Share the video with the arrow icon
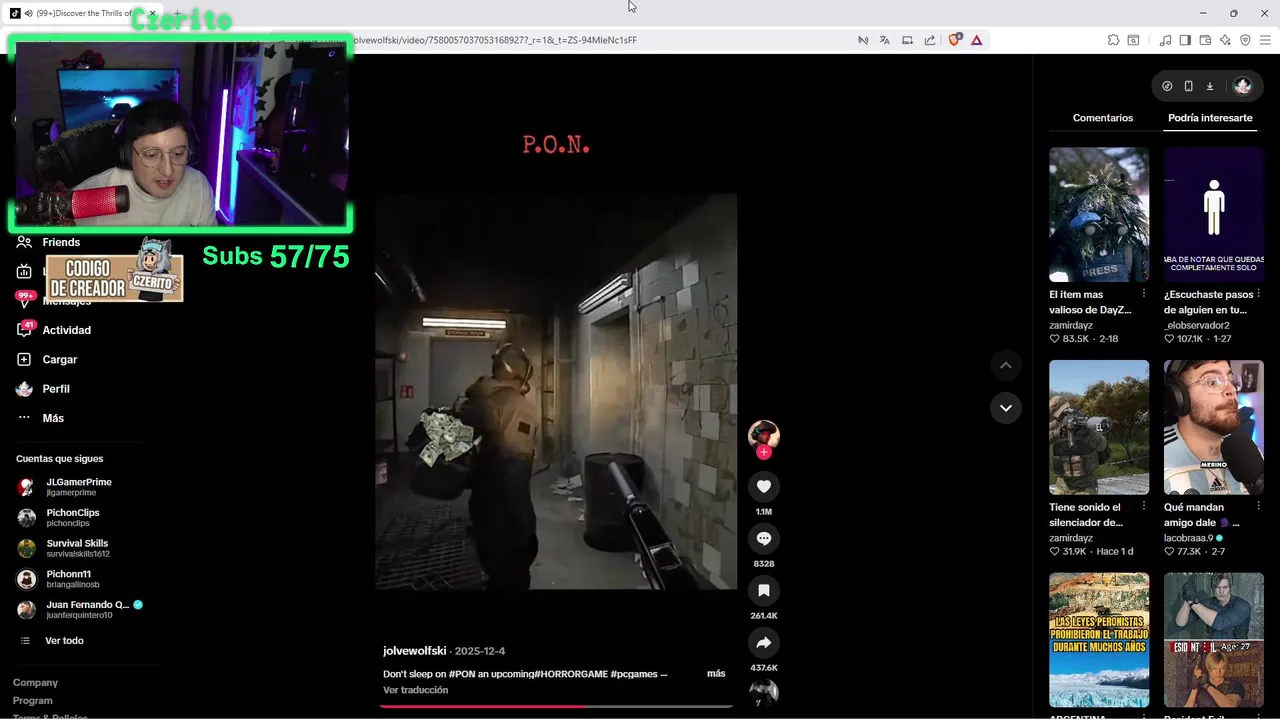Screen dimensions: 1280x720 click(x=764, y=642)
